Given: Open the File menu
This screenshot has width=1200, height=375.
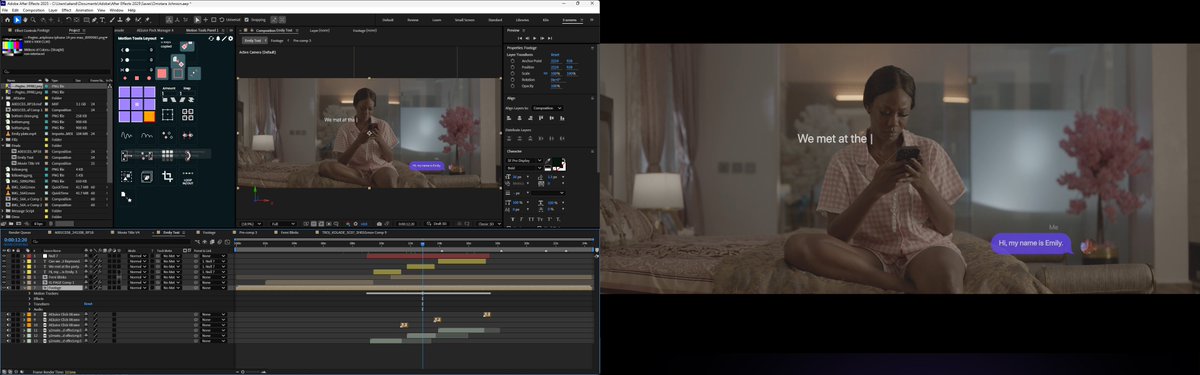Looking at the screenshot, I should pos(5,10).
